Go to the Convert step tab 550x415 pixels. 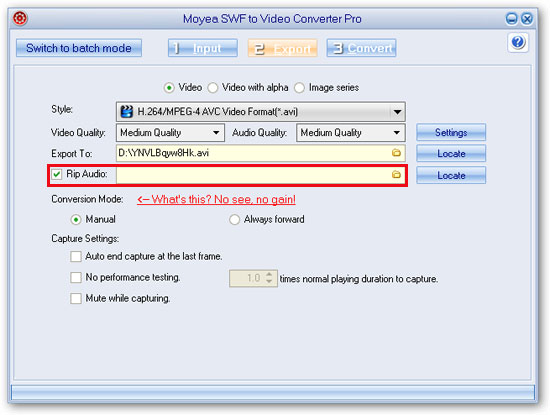[x=361, y=48]
